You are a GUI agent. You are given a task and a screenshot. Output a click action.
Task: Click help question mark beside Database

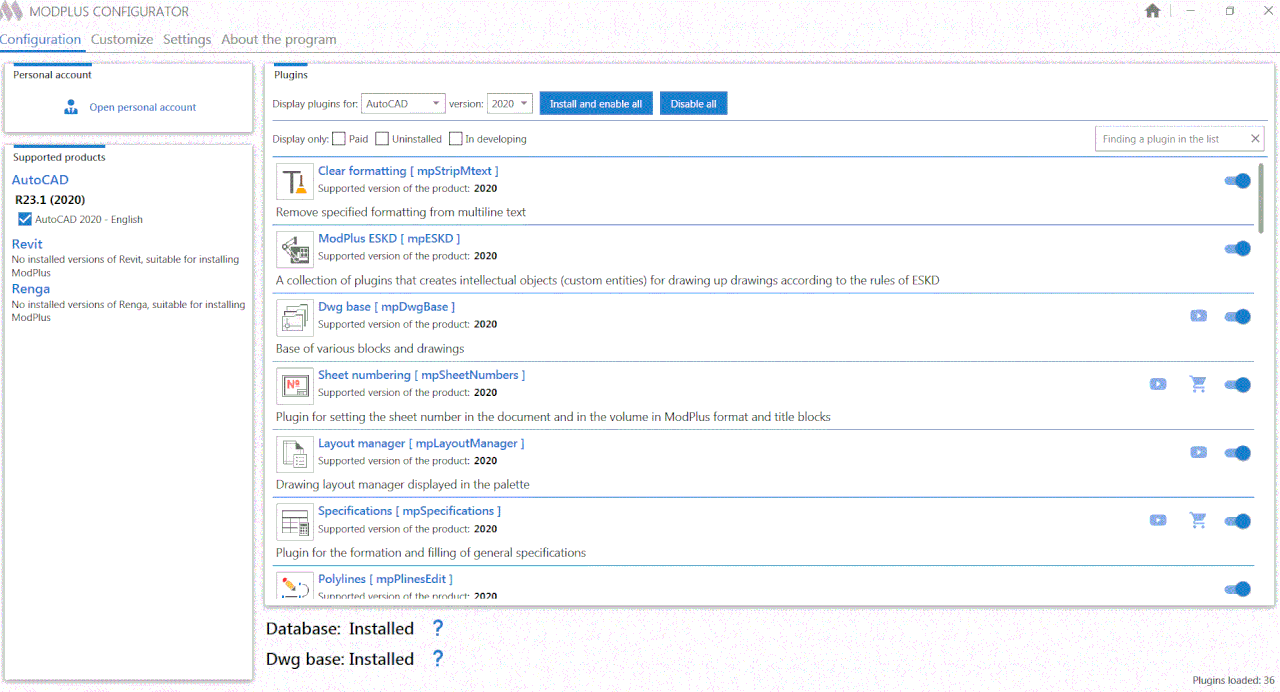pyautogui.click(x=437, y=628)
